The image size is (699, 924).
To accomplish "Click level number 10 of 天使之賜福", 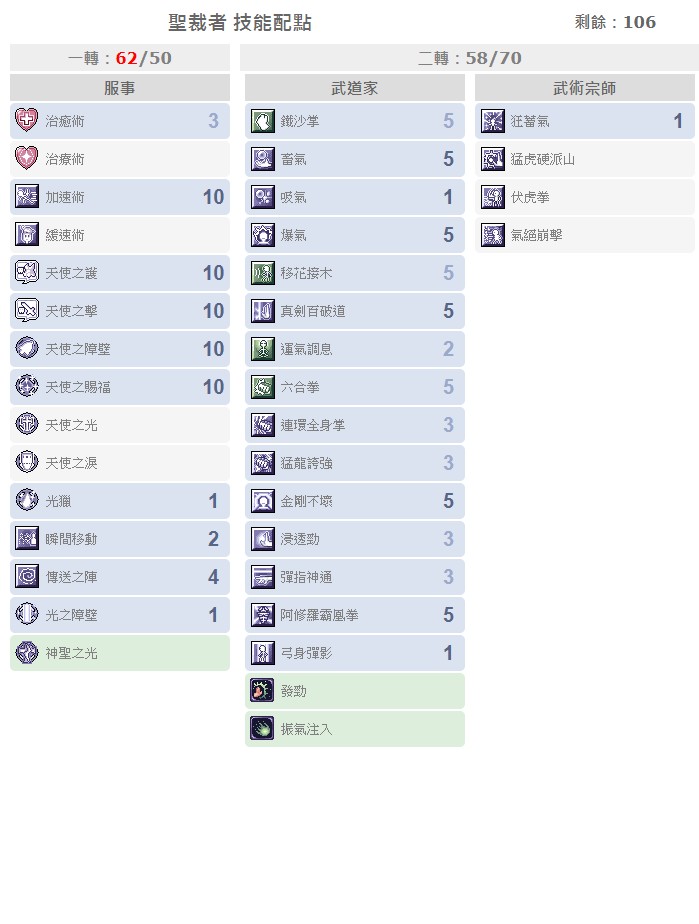I will pos(213,387).
